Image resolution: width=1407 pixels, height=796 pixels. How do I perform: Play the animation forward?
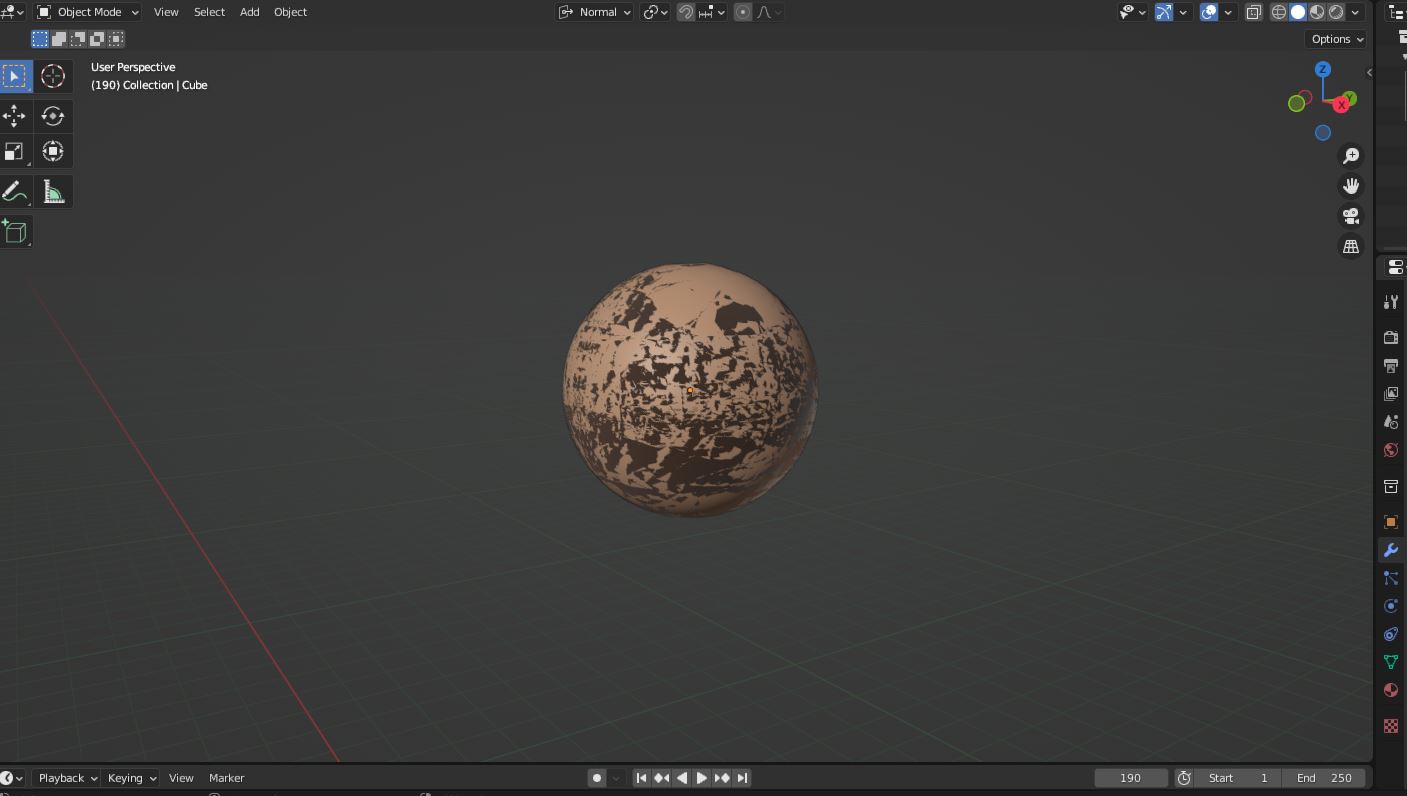[x=702, y=778]
